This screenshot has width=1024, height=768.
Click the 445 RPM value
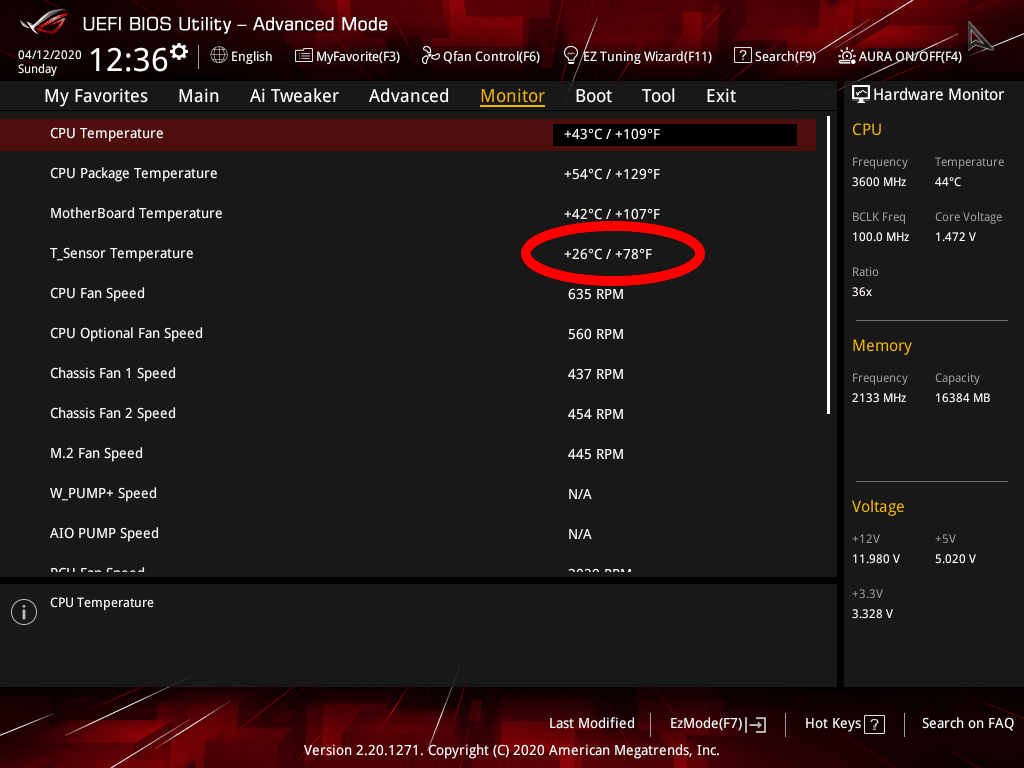596,455
